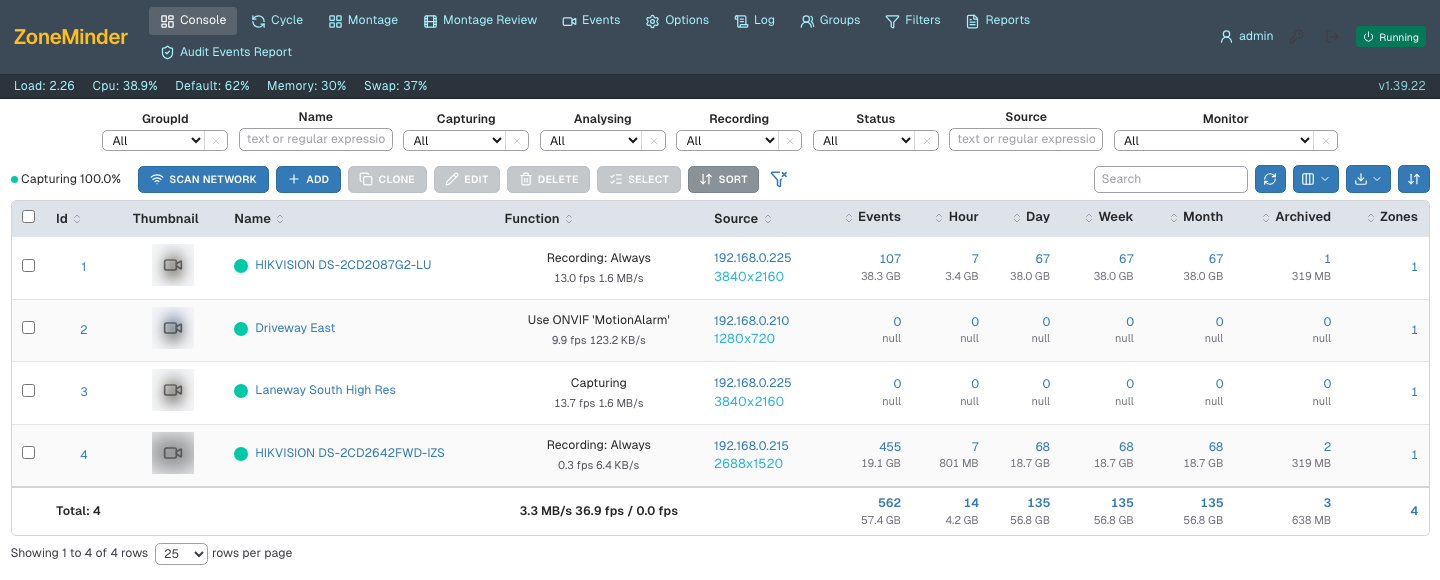The height and width of the screenshot is (580, 1440).
Task: Open the Audit Events Report
Action: pos(226,52)
